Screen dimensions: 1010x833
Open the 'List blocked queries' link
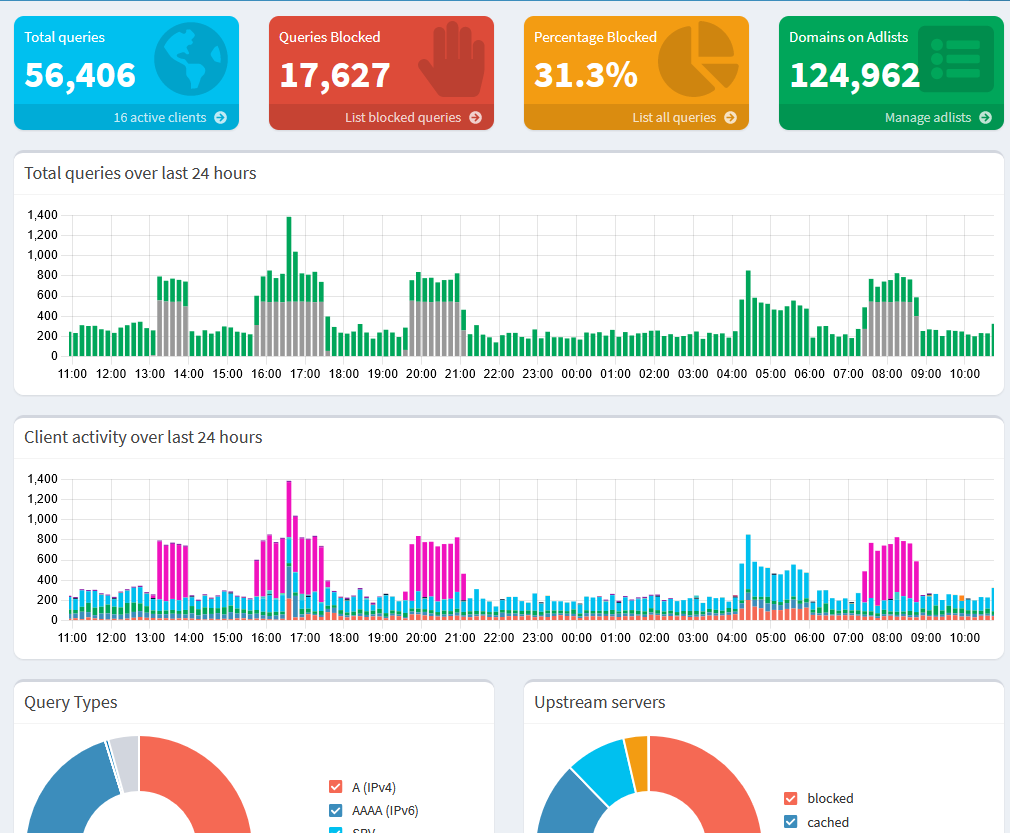click(403, 118)
